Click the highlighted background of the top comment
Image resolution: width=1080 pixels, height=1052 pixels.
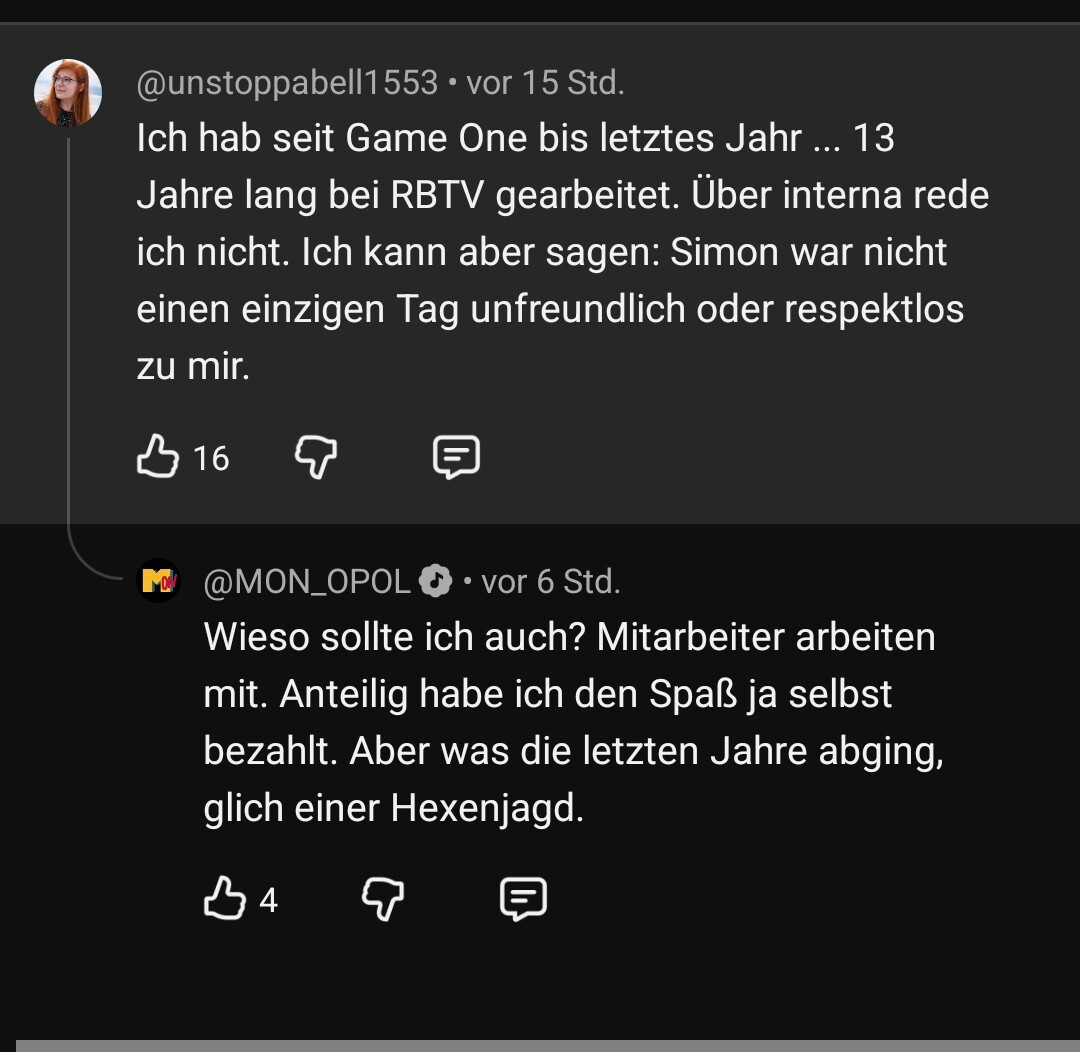click(760, 460)
